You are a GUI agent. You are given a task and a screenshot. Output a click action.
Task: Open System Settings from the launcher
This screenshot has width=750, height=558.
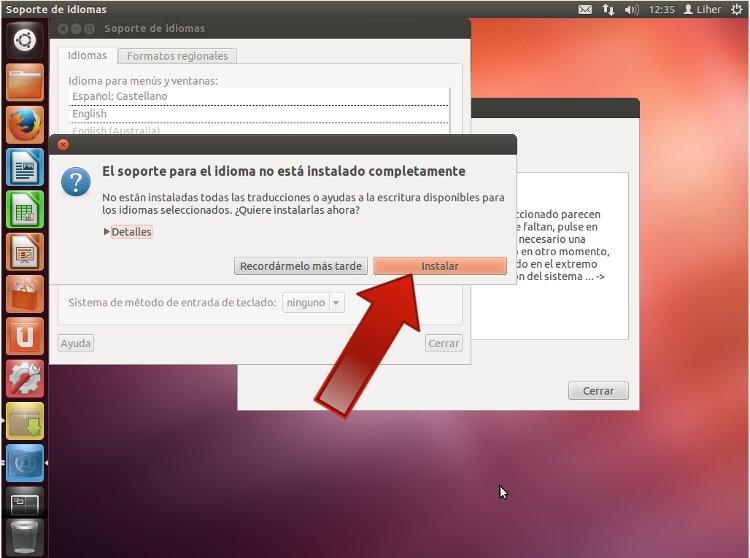25,379
